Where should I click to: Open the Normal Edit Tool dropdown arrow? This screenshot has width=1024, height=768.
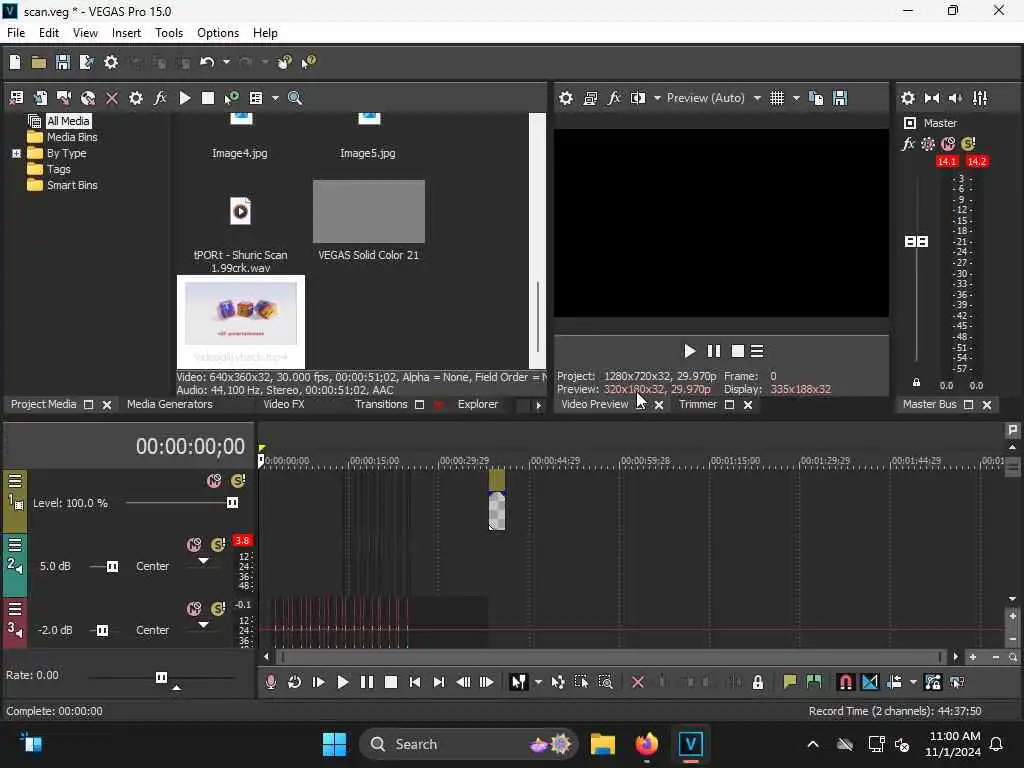(x=538, y=682)
